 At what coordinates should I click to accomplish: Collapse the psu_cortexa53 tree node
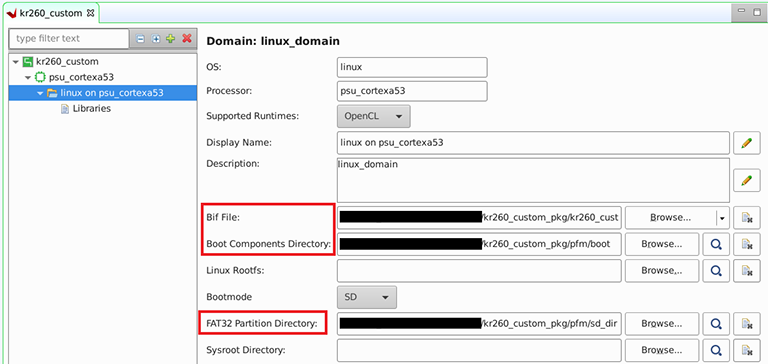click(27, 77)
